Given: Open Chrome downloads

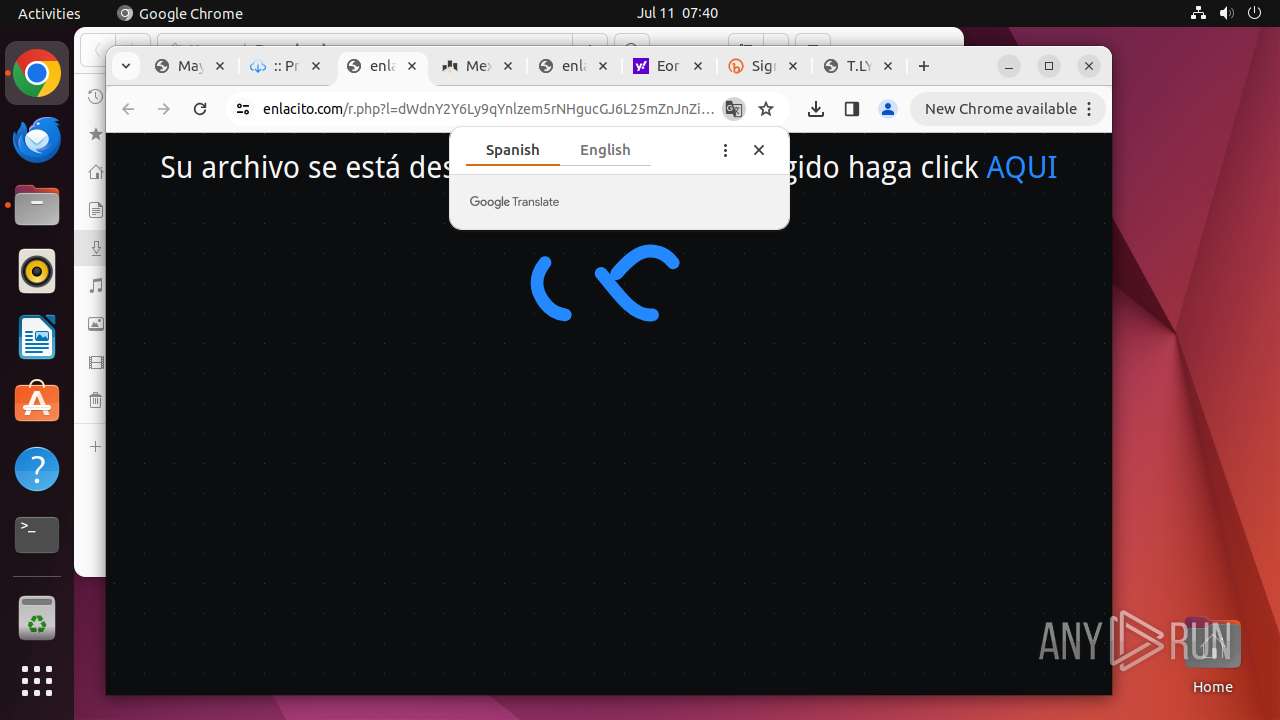Looking at the screenshot, I should click(816, 109).
